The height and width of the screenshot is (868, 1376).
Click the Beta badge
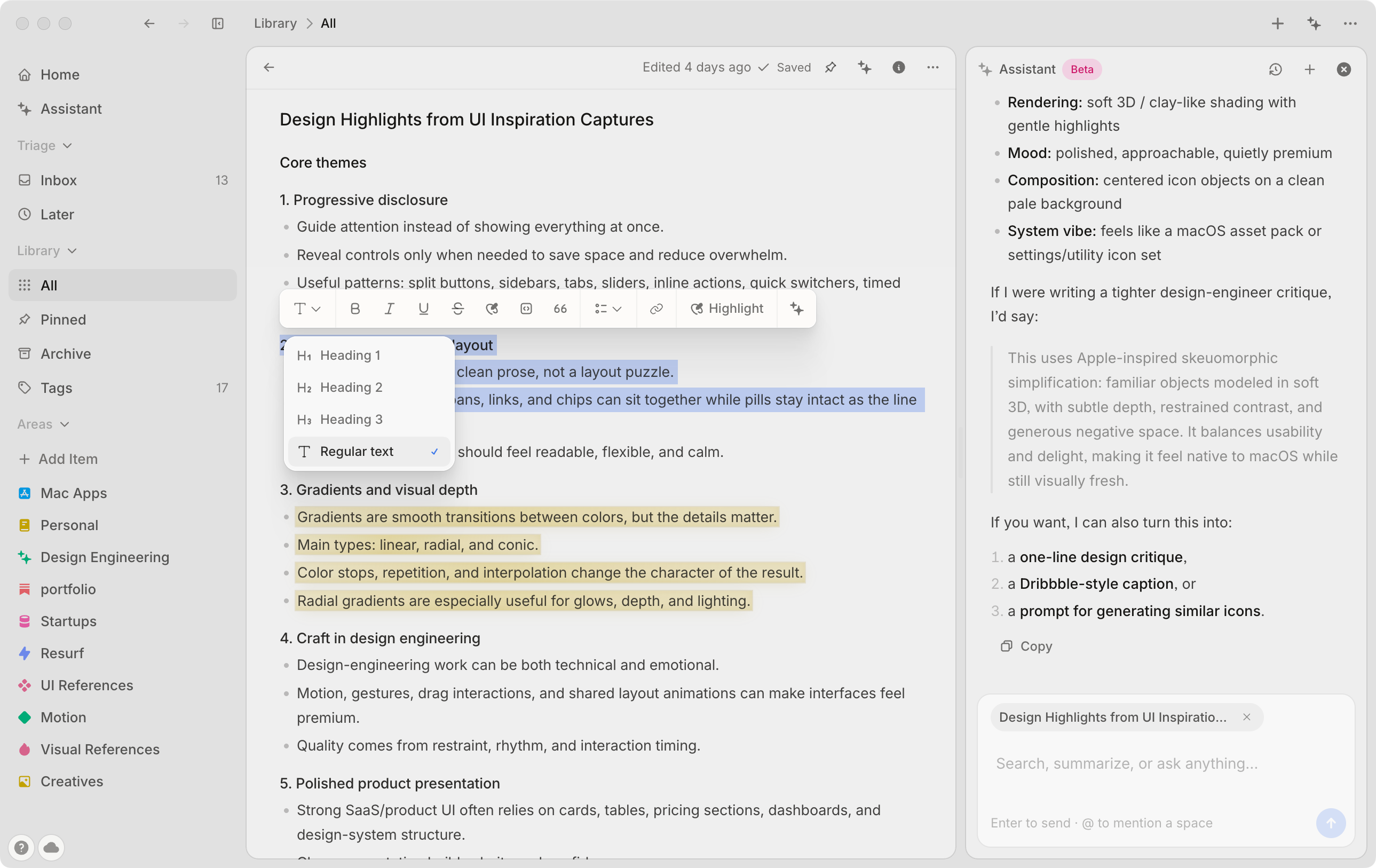point(1082,69)
